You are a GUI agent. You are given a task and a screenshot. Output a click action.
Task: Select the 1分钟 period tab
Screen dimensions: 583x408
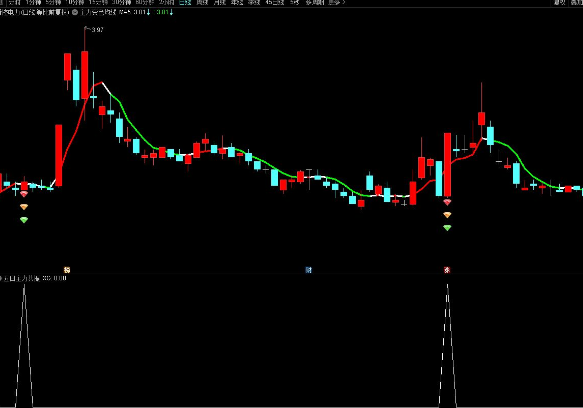tap(33, 3)
